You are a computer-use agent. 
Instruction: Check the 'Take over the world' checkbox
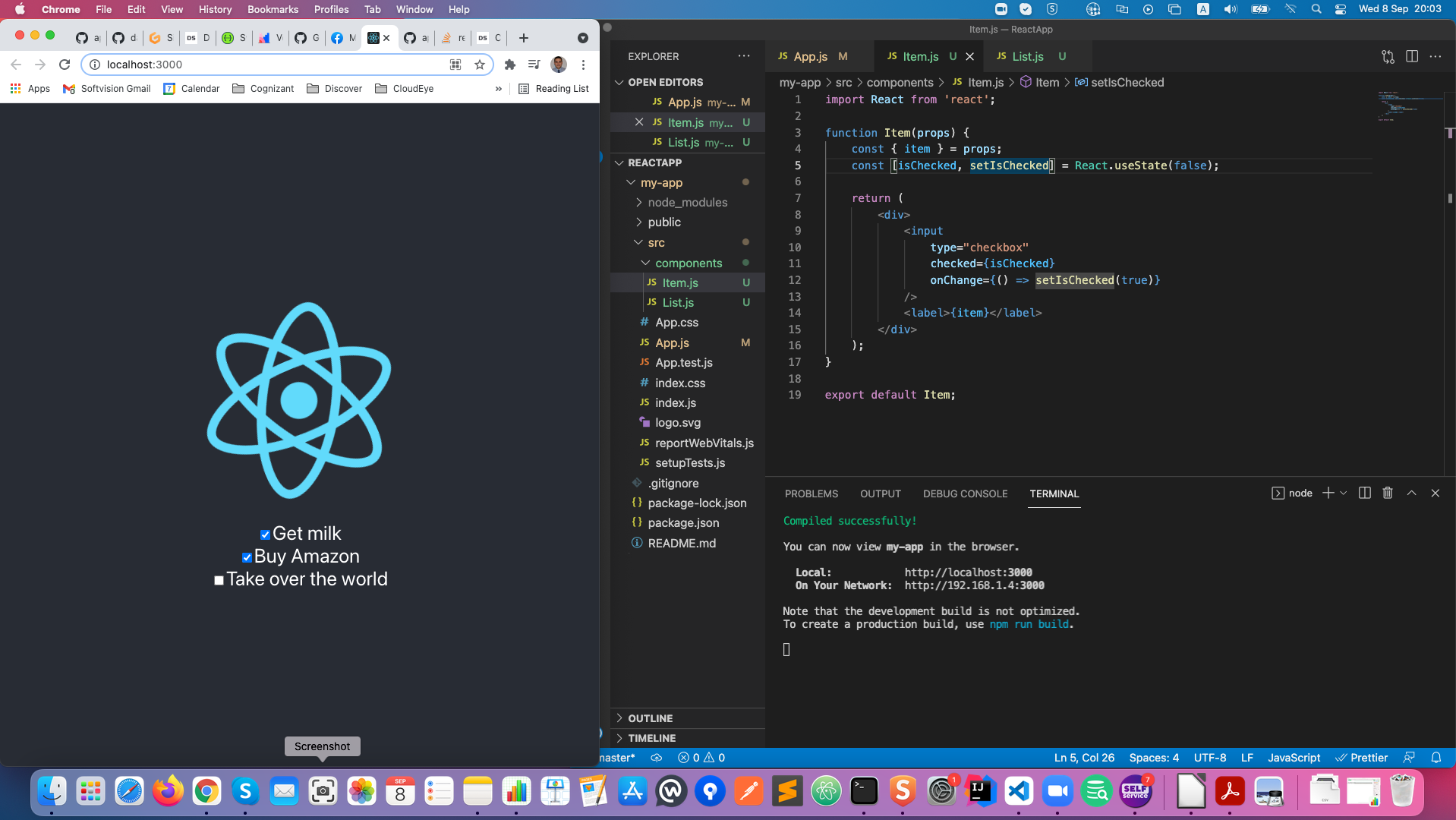tap(219, 579)
